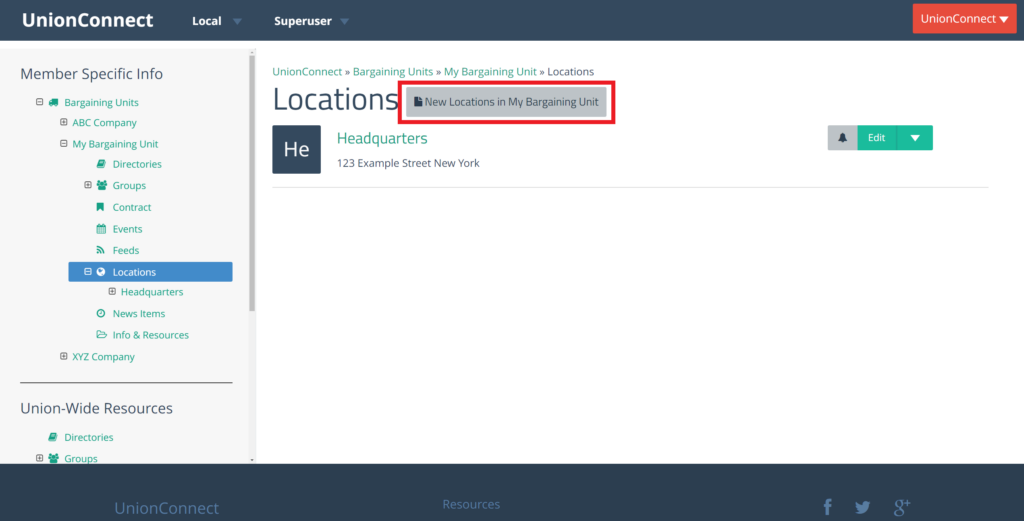Select the highlighted Locations tree item
The width and height of the screenshot is (1024, 521).
150,272
